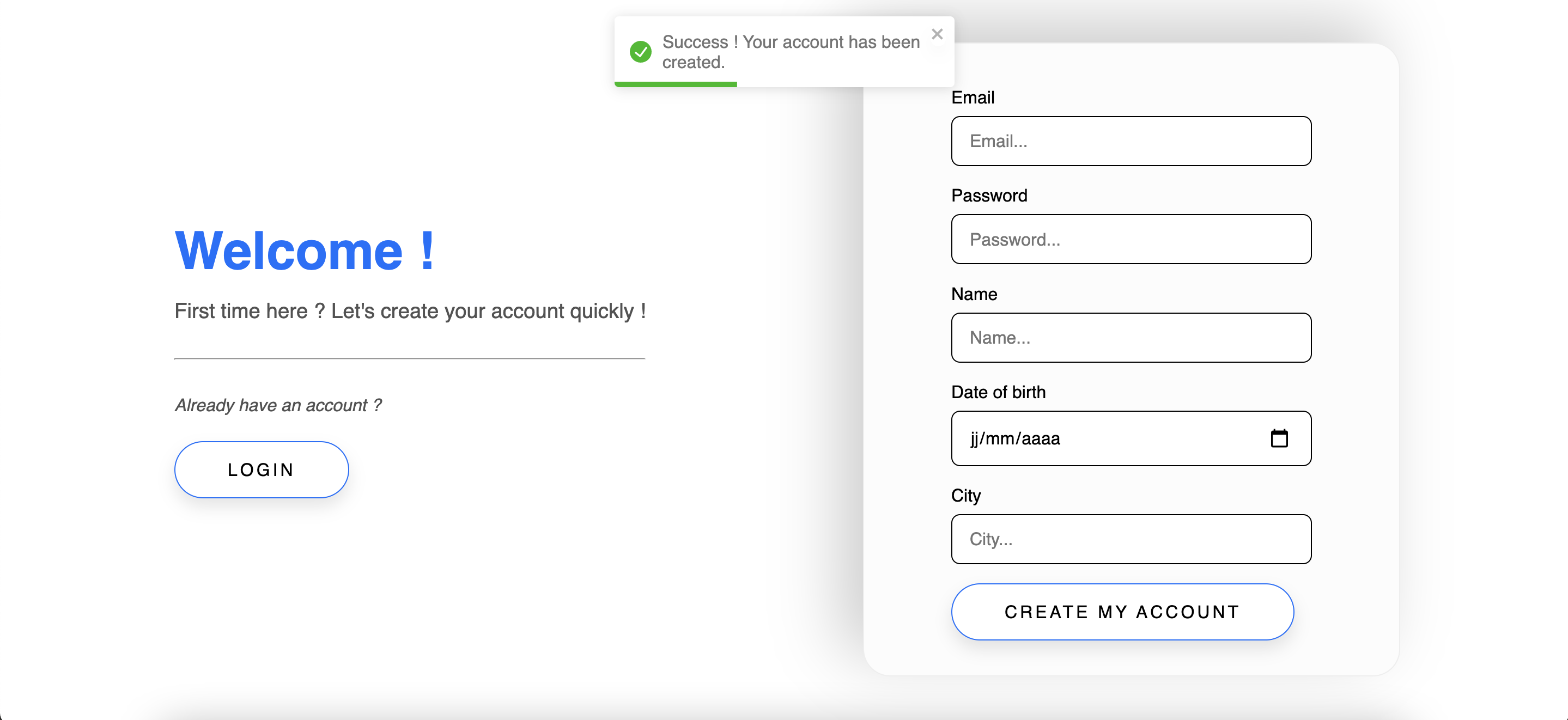The height and width of the screenshot is (720, 1568).
Task: Click the green success checkmark icon
Action: 640,52
